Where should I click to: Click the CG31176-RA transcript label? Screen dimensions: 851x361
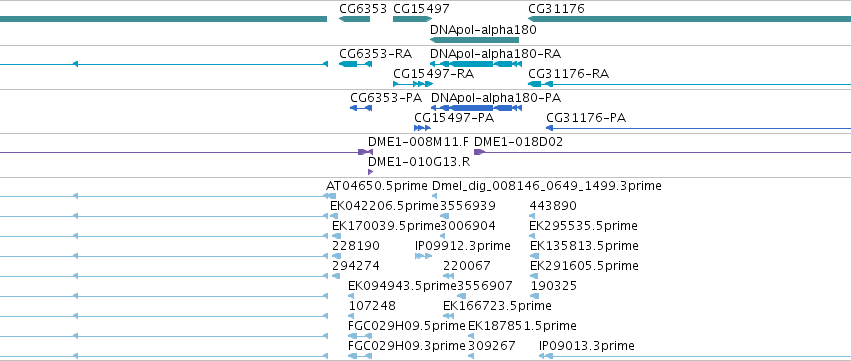click(569, 73)
